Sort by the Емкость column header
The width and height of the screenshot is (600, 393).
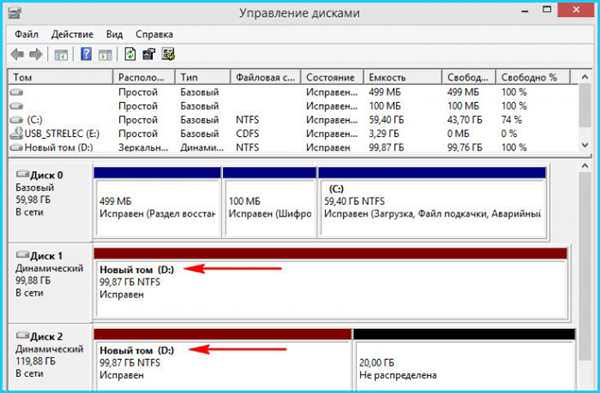pos(403,77)
